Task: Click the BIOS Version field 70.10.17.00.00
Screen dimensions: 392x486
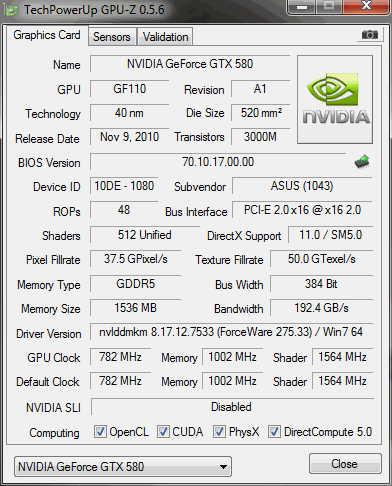Action: 218,162
